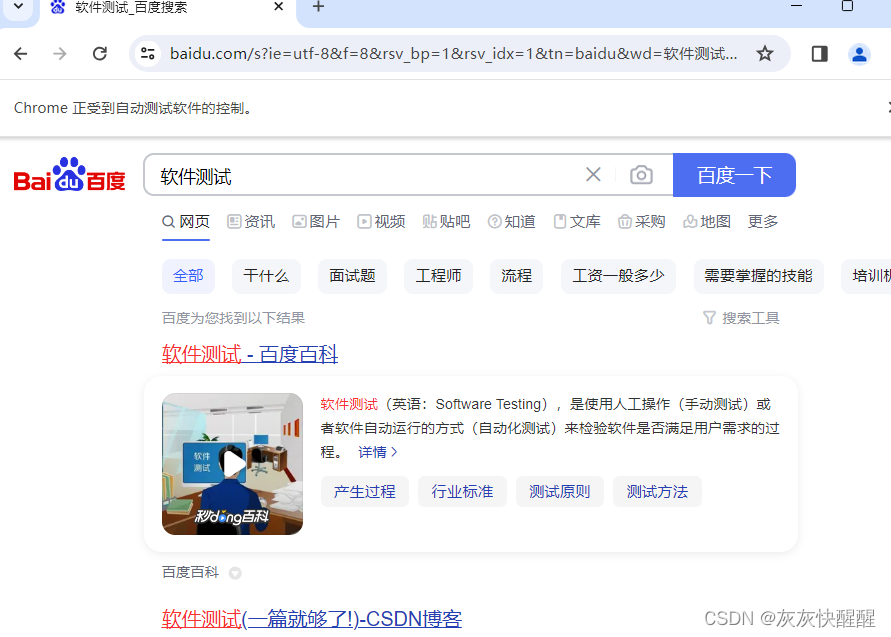Click the browser back arrow
The width and height of the screenshot is (891, 637).
pyautogui.click(x=20, y=54)
